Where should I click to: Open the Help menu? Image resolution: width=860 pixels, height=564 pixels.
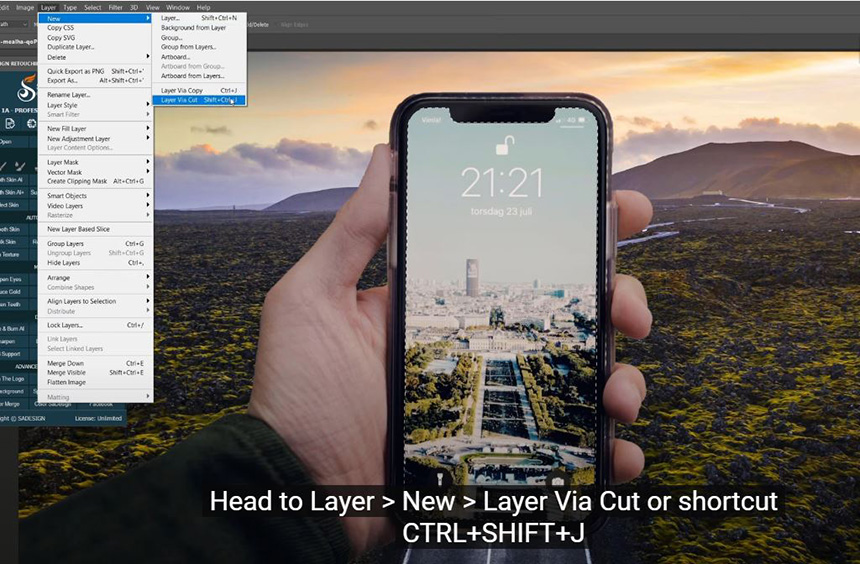pos(203,7)
